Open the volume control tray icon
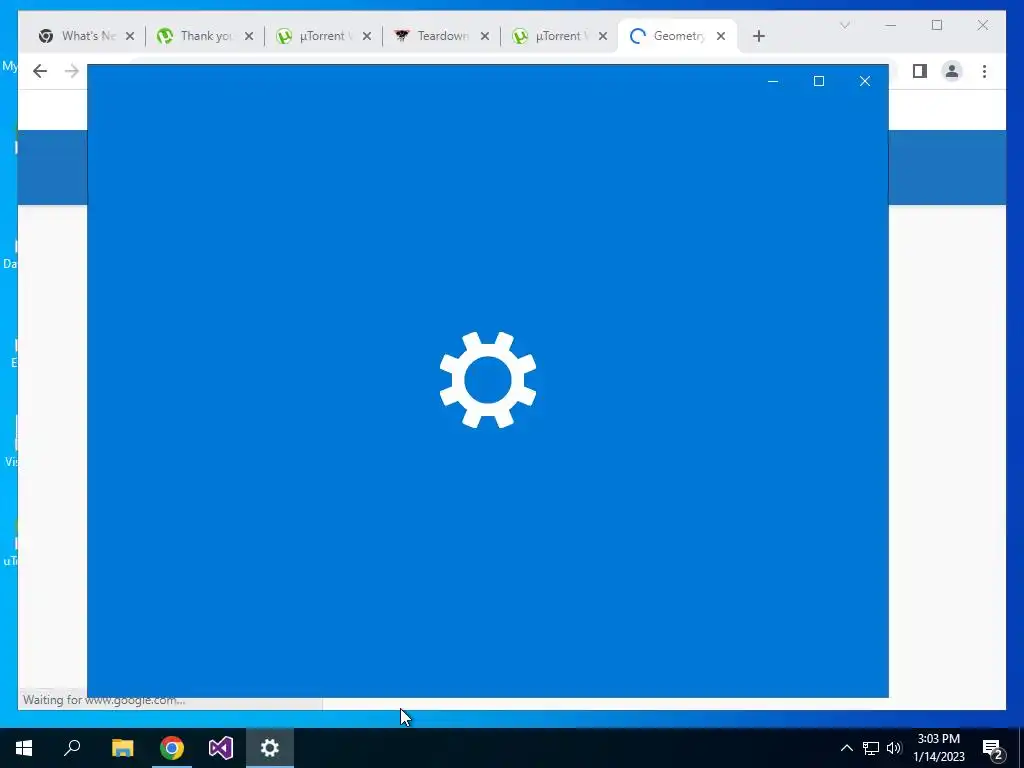Screen dimensions: 1024x768 pyautogui.click(x=894, y=748)
